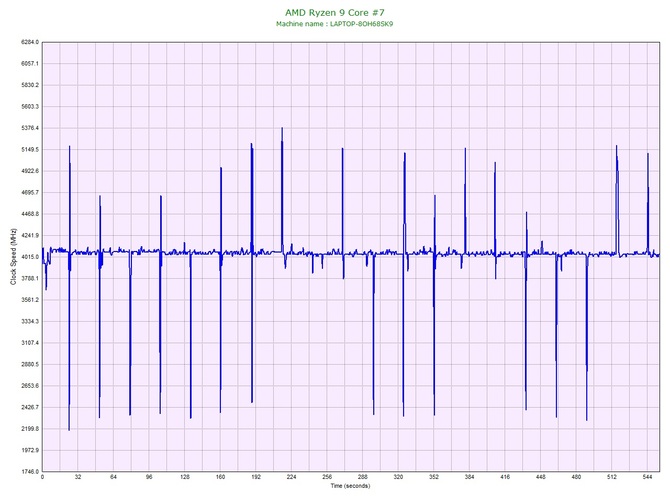Click the 2653.6 y-axis value
This screenshot has width=670, height=503.
pyautogui.click(x=29, y=386)
